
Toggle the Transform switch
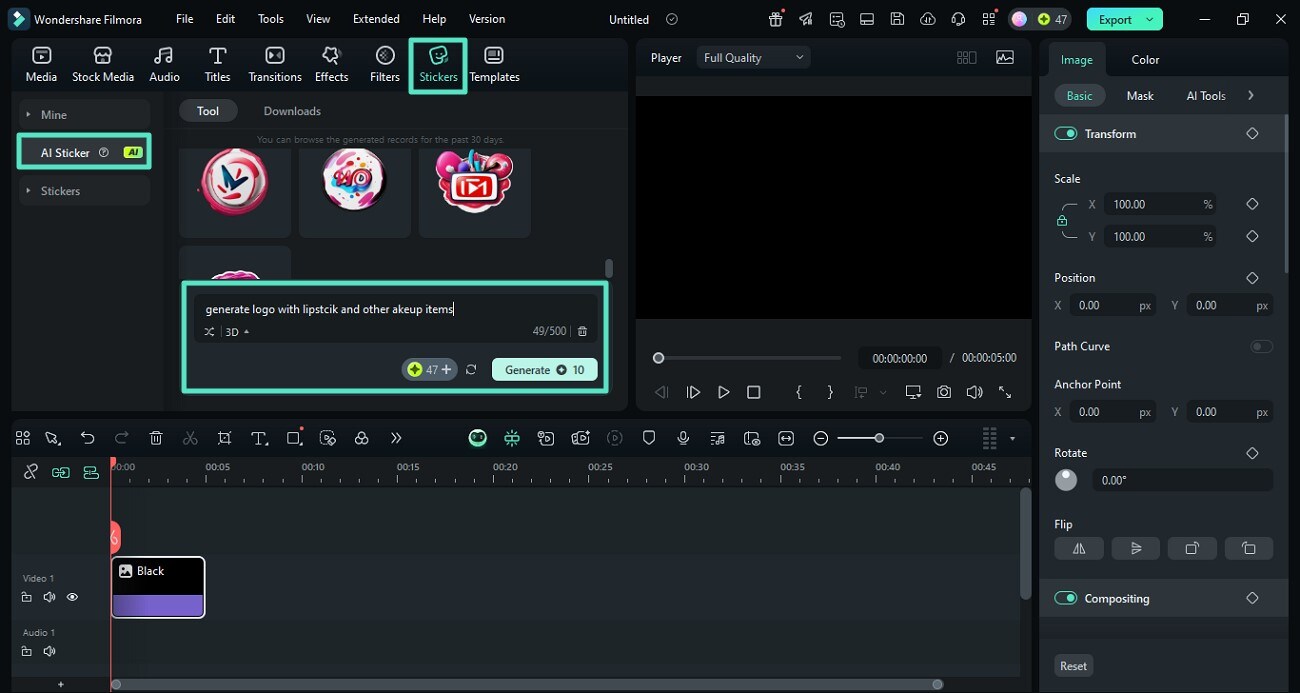tap(1066, 134)
